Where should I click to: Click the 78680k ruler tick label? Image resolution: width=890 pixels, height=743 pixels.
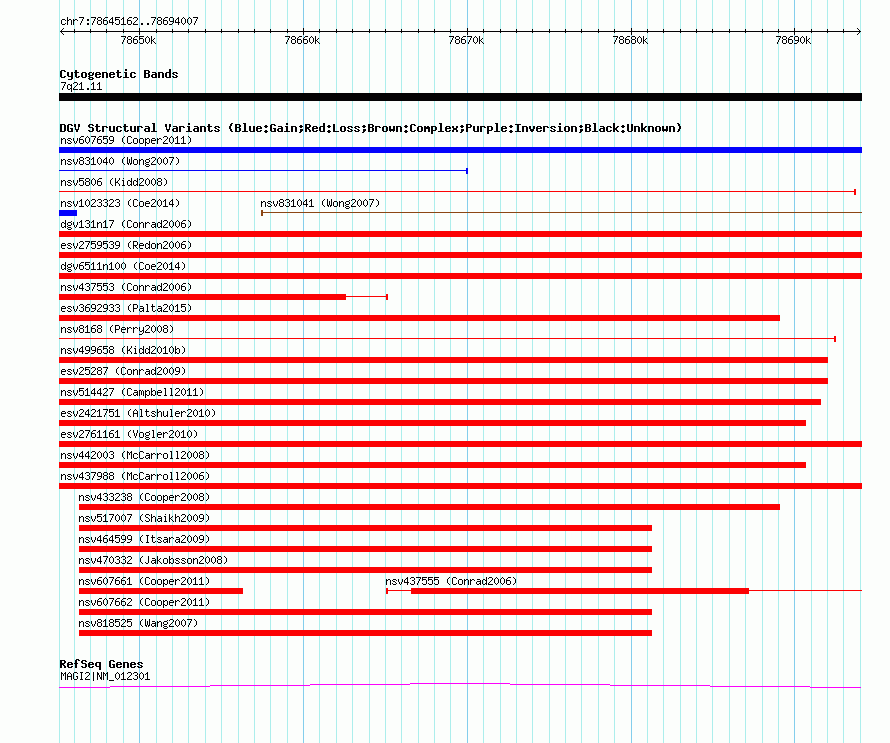tap(630, 40)
